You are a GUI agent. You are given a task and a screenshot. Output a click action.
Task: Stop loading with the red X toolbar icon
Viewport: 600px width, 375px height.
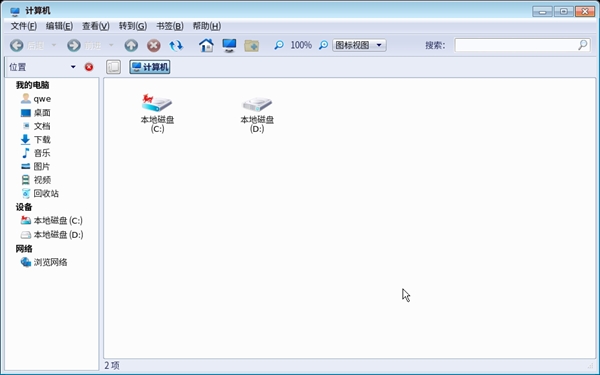pos(154,46)
